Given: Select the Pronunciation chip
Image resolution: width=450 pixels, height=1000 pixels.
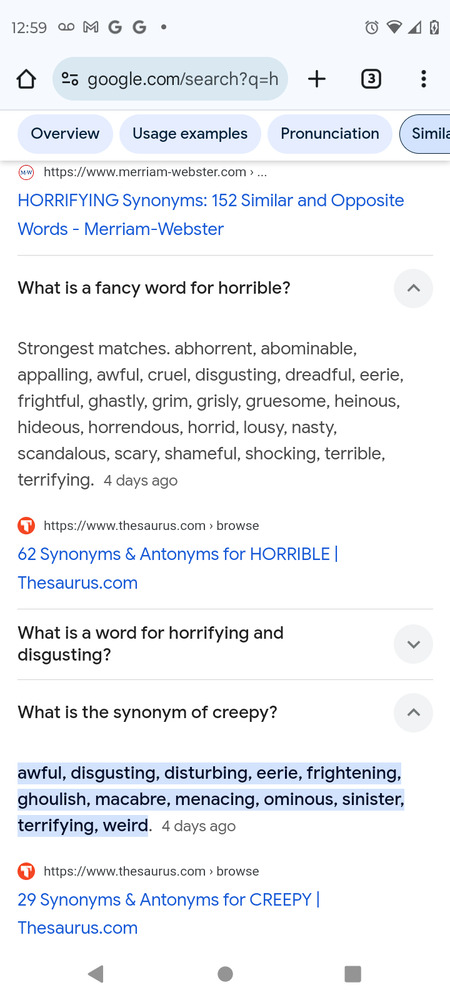Looking at the screenshot, I should pyautogui.click(x=330, y=134).
